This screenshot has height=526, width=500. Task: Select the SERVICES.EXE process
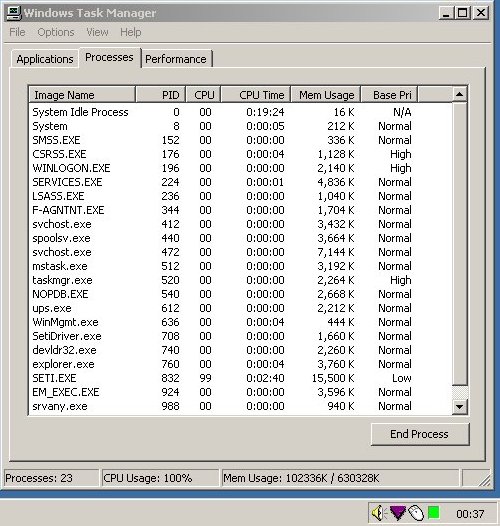(x=240, y=182)
